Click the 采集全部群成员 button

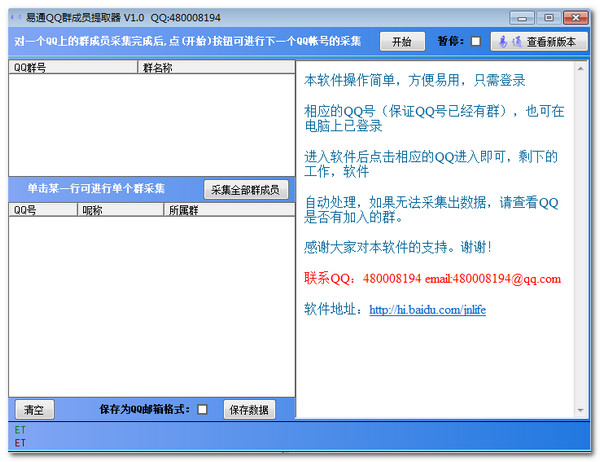[246, 189]
